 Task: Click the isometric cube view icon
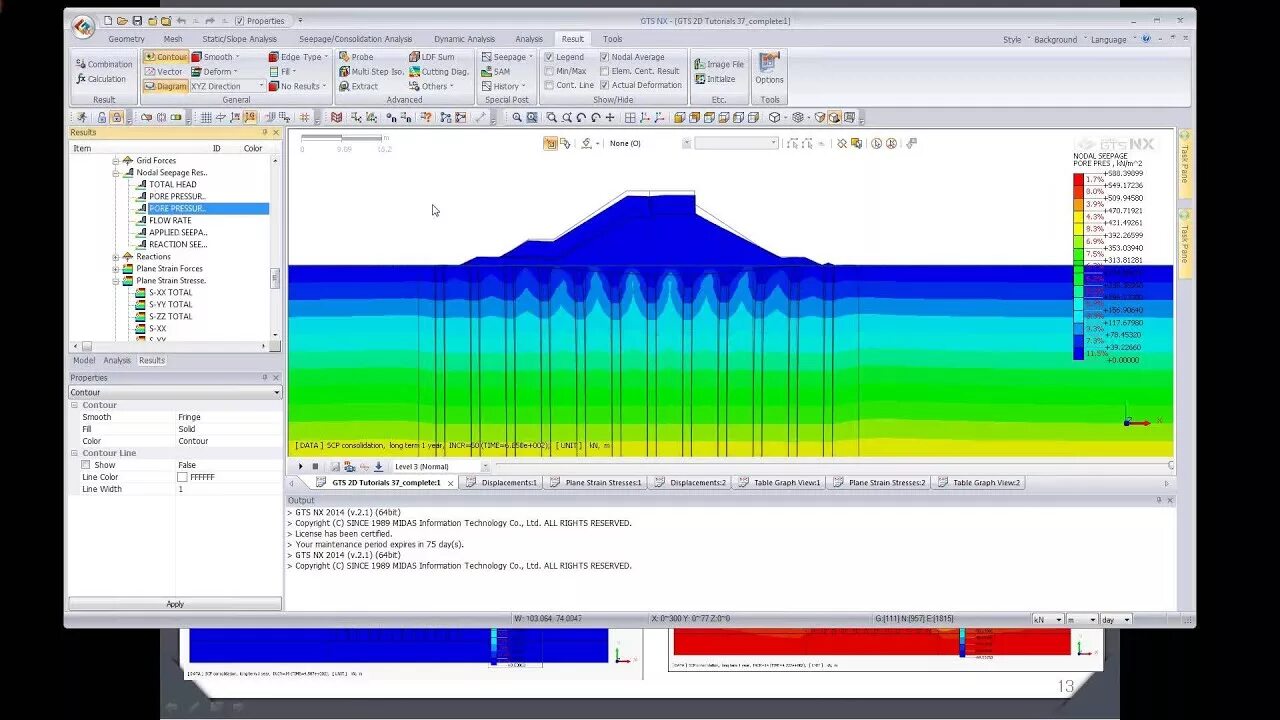point(774,117)
